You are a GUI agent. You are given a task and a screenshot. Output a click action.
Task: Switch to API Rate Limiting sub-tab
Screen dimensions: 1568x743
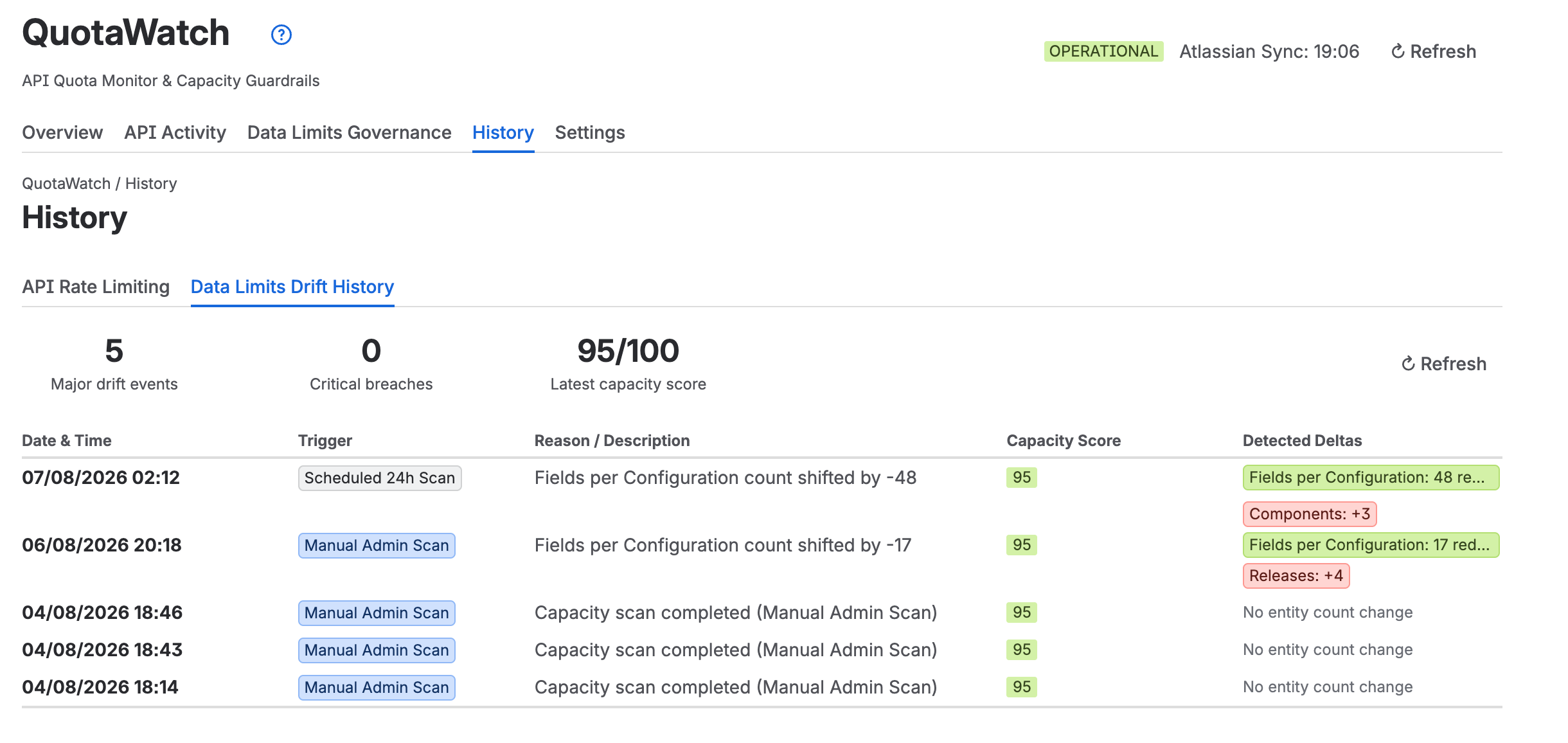point(96,287)
